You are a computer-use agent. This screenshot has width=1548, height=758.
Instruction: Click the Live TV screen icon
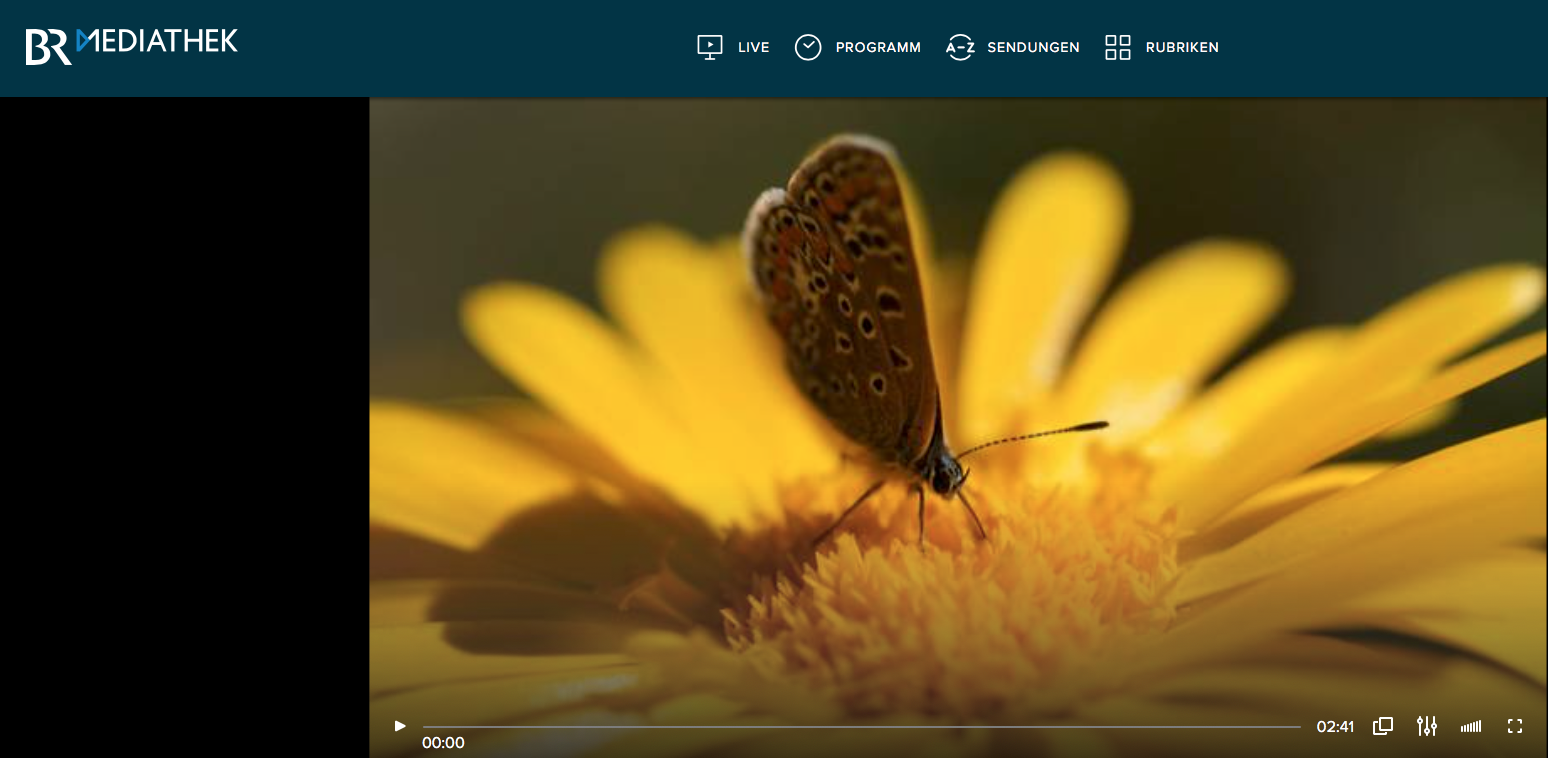(710, 47)
